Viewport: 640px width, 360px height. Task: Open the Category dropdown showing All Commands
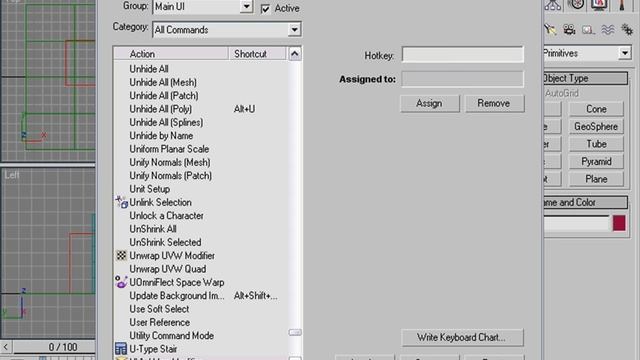click(294, 30)
